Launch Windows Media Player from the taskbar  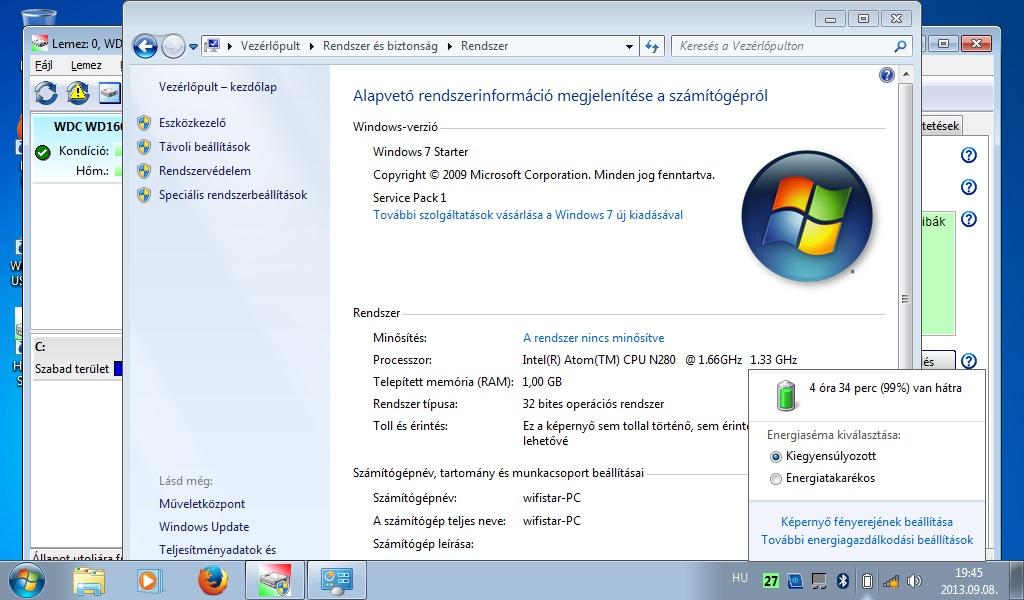point(149,580)
